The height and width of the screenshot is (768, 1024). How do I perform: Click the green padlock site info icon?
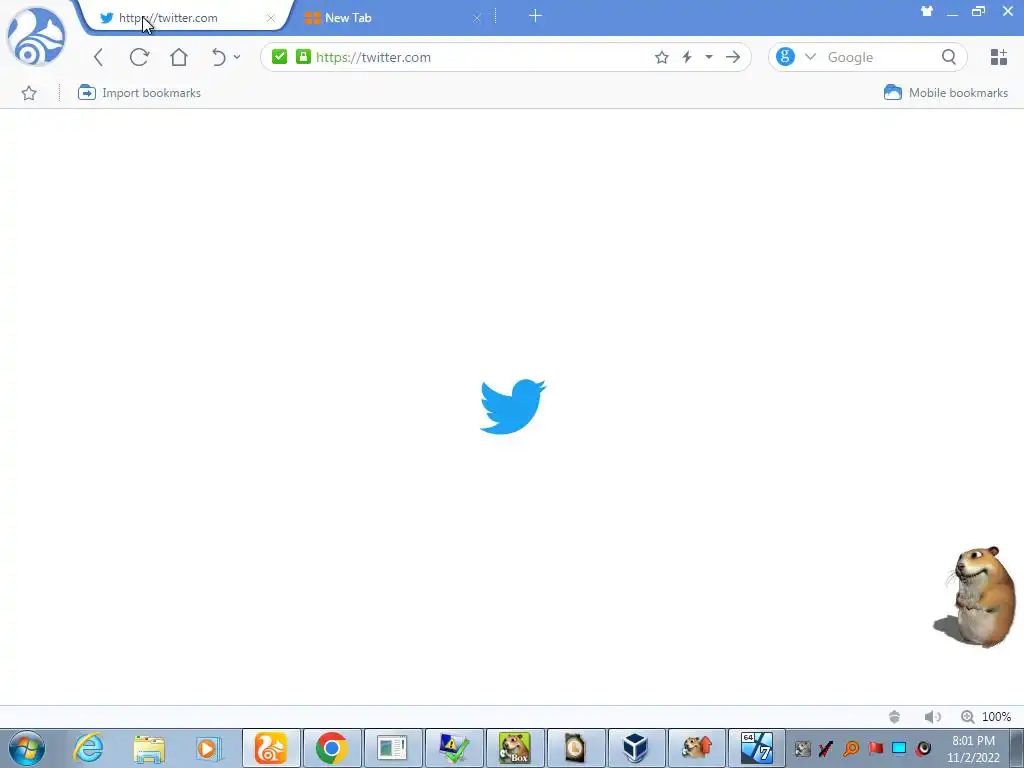[x=303, y=57]
